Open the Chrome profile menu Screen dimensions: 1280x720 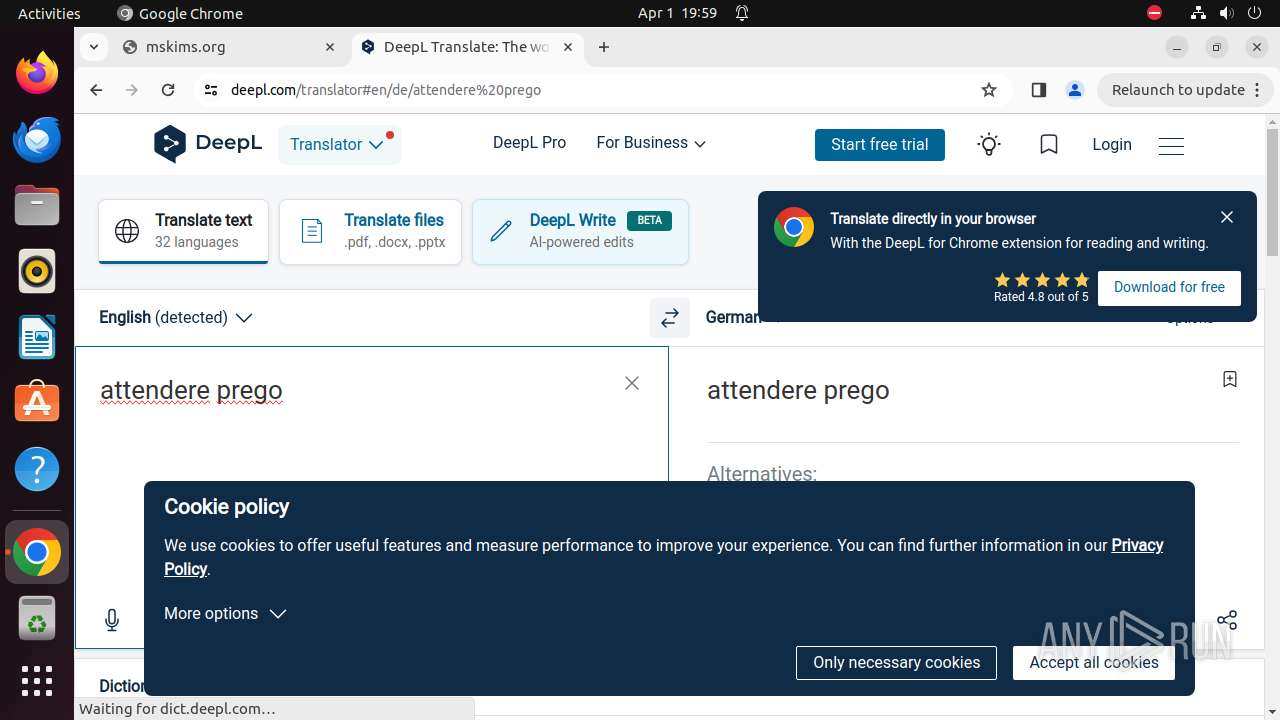coord(1075,90)
